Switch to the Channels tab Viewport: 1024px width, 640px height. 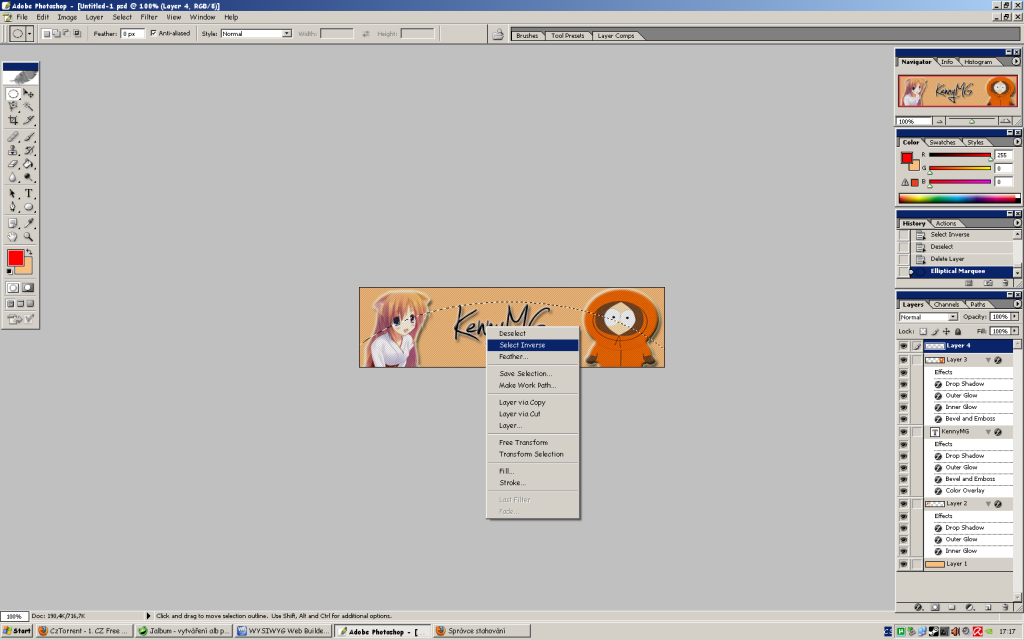(946, 304)
